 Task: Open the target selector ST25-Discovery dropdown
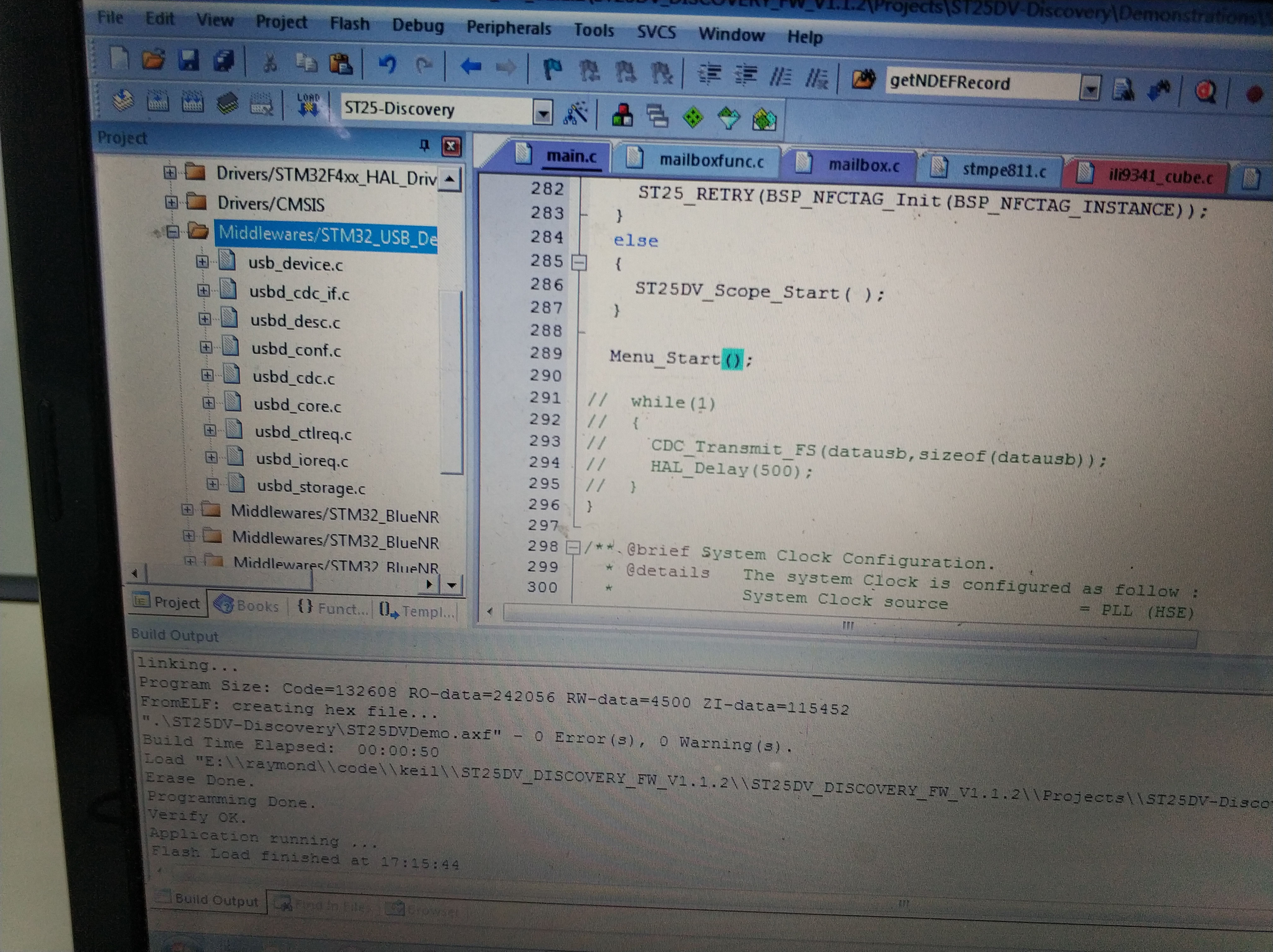coord(543,113)
